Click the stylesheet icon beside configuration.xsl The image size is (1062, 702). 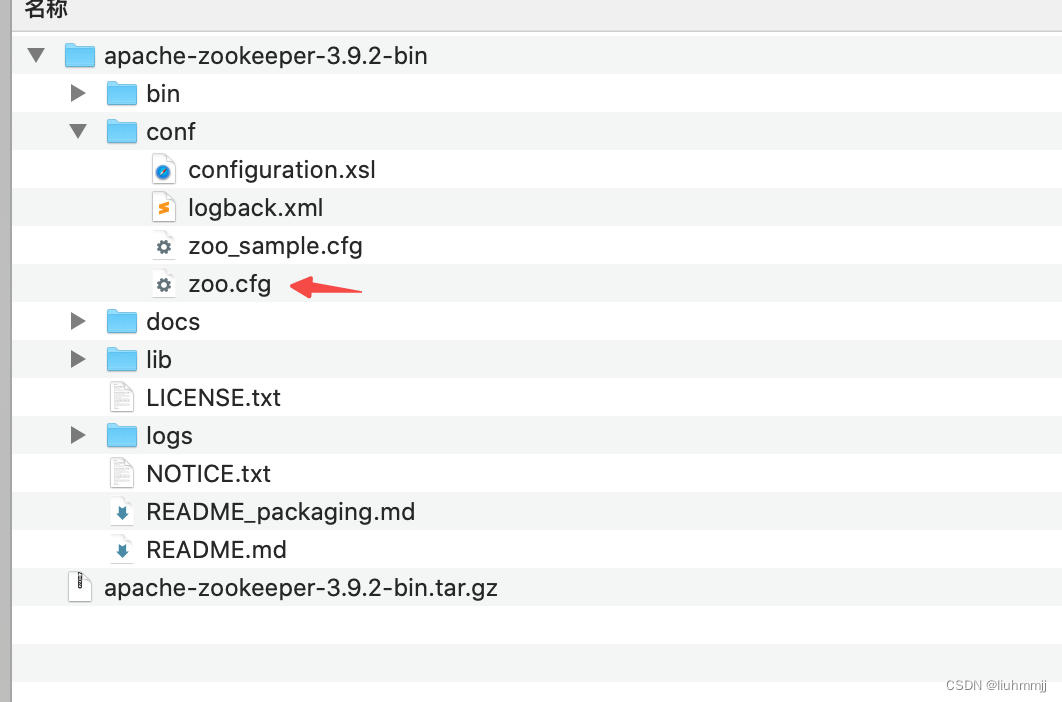(x=163, y=169)
